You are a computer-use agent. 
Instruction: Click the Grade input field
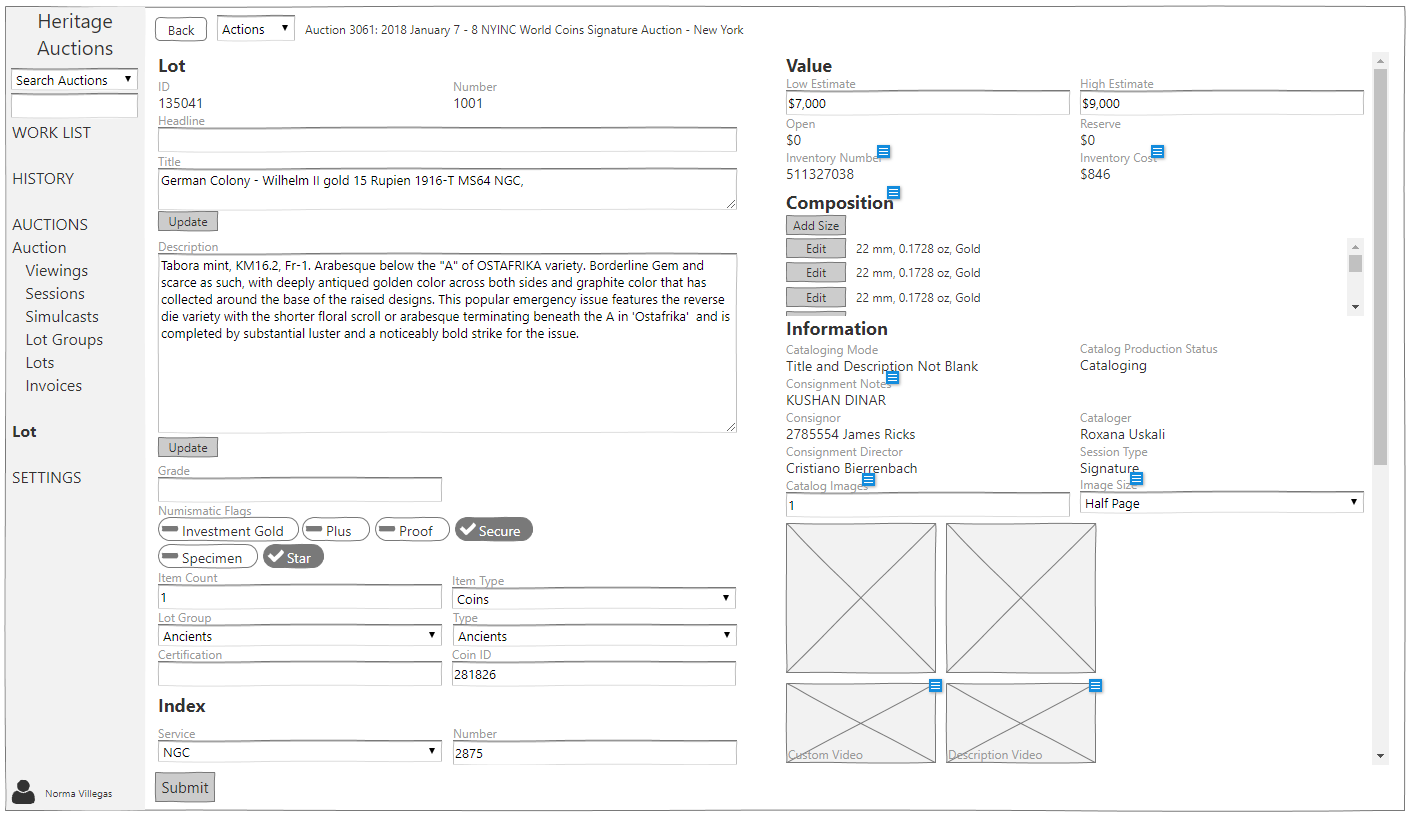(x=300, y=489)
